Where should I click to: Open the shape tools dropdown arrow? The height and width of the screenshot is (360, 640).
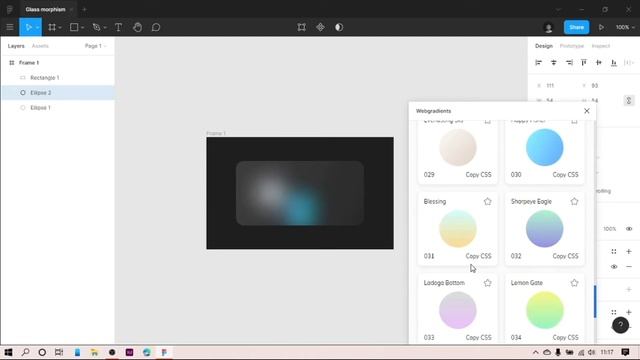[82, 28]
